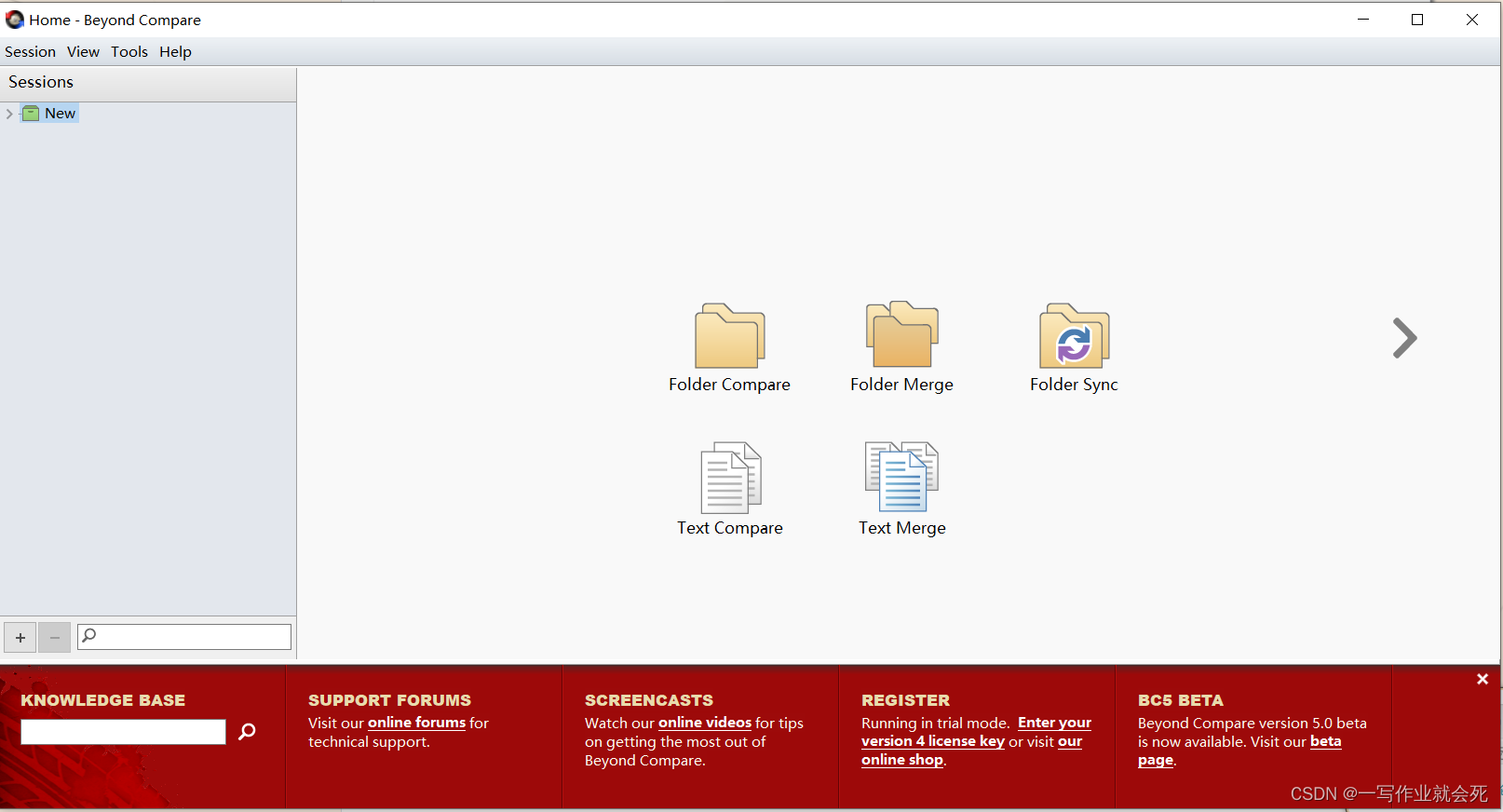The image size is (1503, 812).
Task: Open the Folder Sync session icon
Action: click(1074, 335)
